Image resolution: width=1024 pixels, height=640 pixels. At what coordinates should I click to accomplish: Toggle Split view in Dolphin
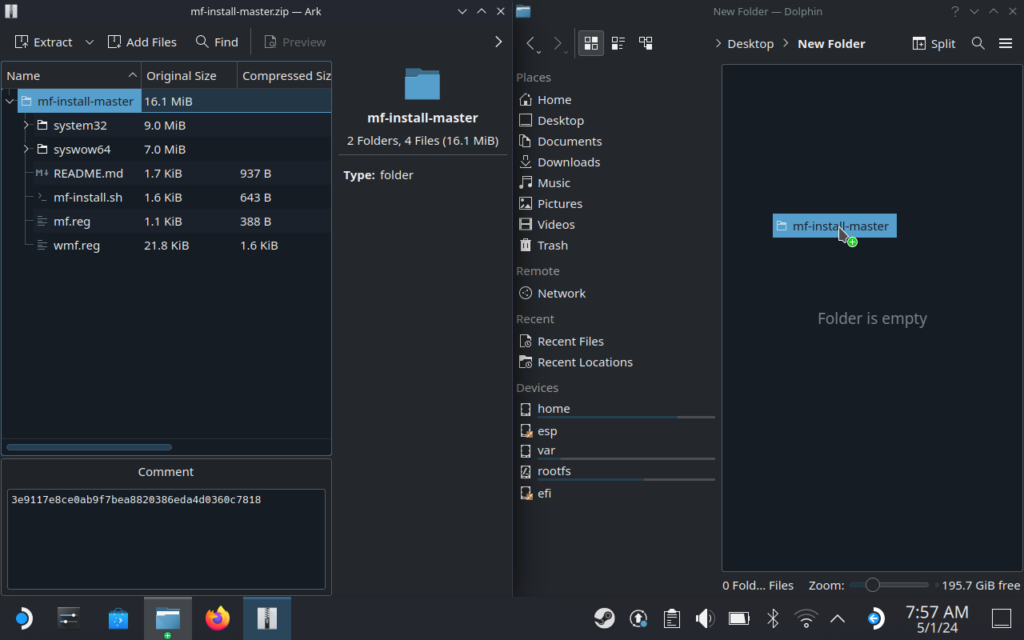pos(934,43)
